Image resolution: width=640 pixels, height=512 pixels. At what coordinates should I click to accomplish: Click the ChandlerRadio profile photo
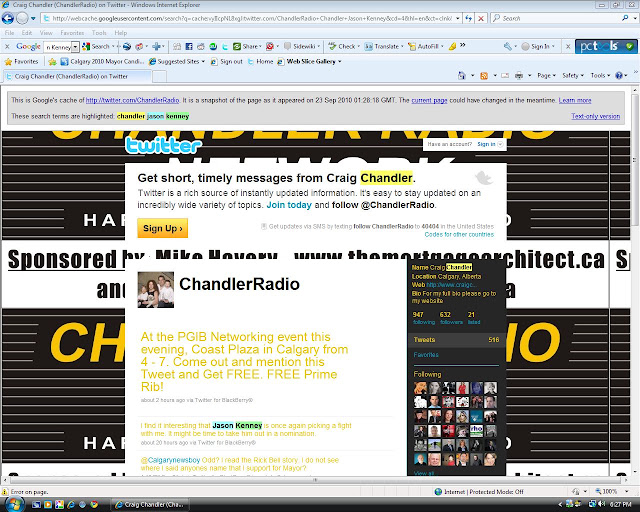[156, 290]
